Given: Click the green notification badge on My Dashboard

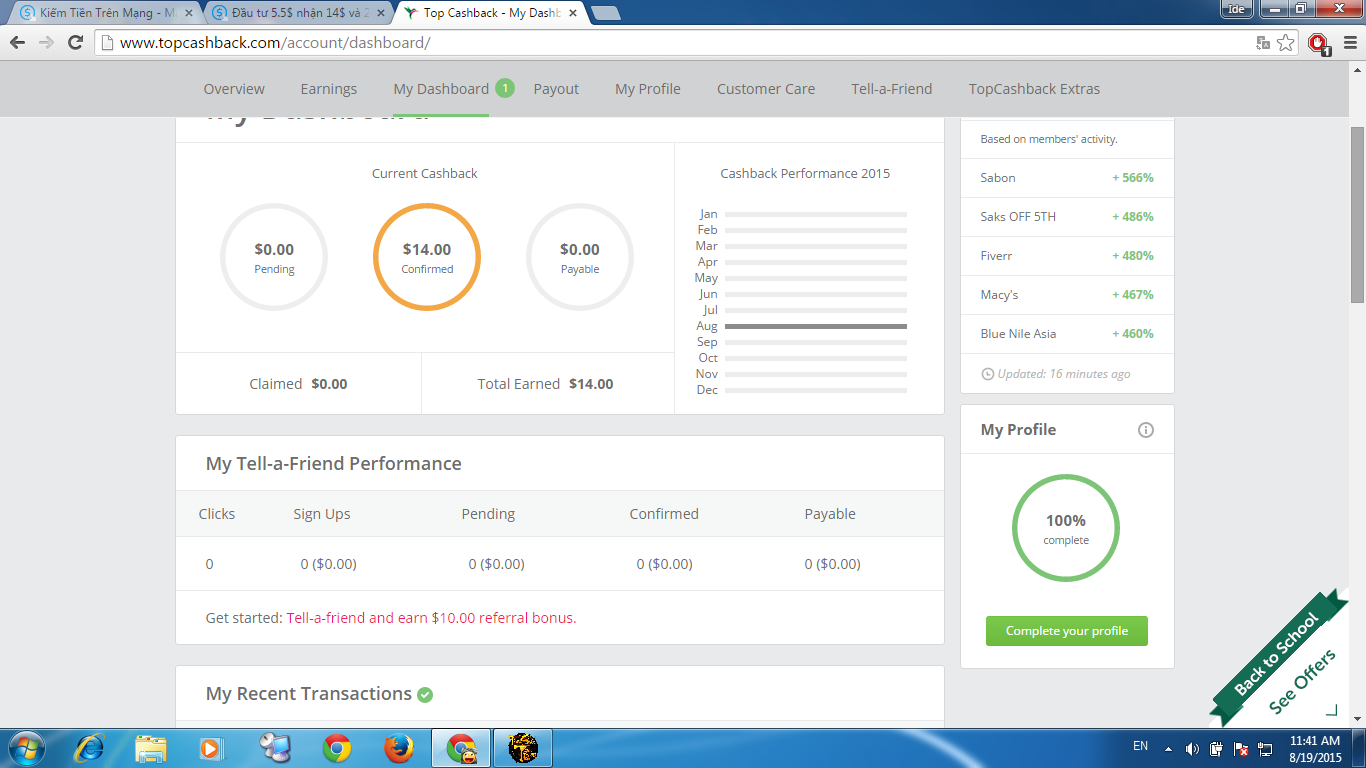Looking at the screenshot, I should click(505, 88).
